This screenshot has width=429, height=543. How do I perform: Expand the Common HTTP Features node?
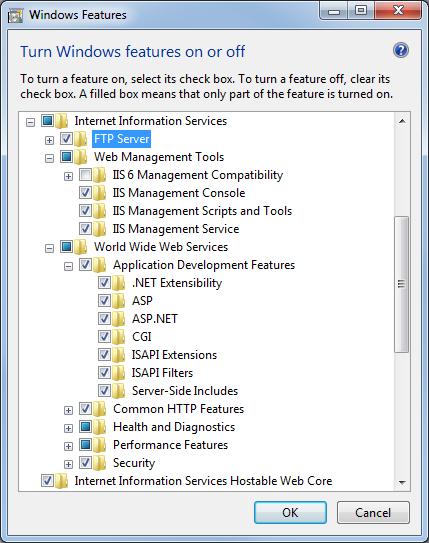pos(69,411)
